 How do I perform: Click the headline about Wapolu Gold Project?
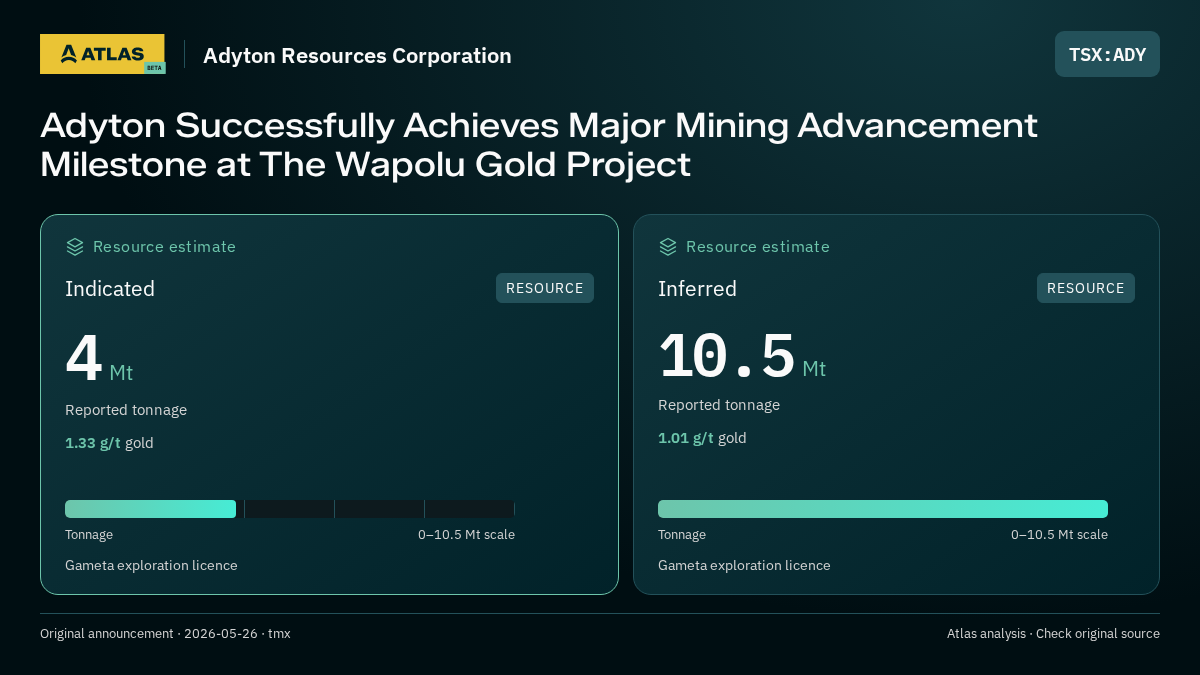[539, 145]
